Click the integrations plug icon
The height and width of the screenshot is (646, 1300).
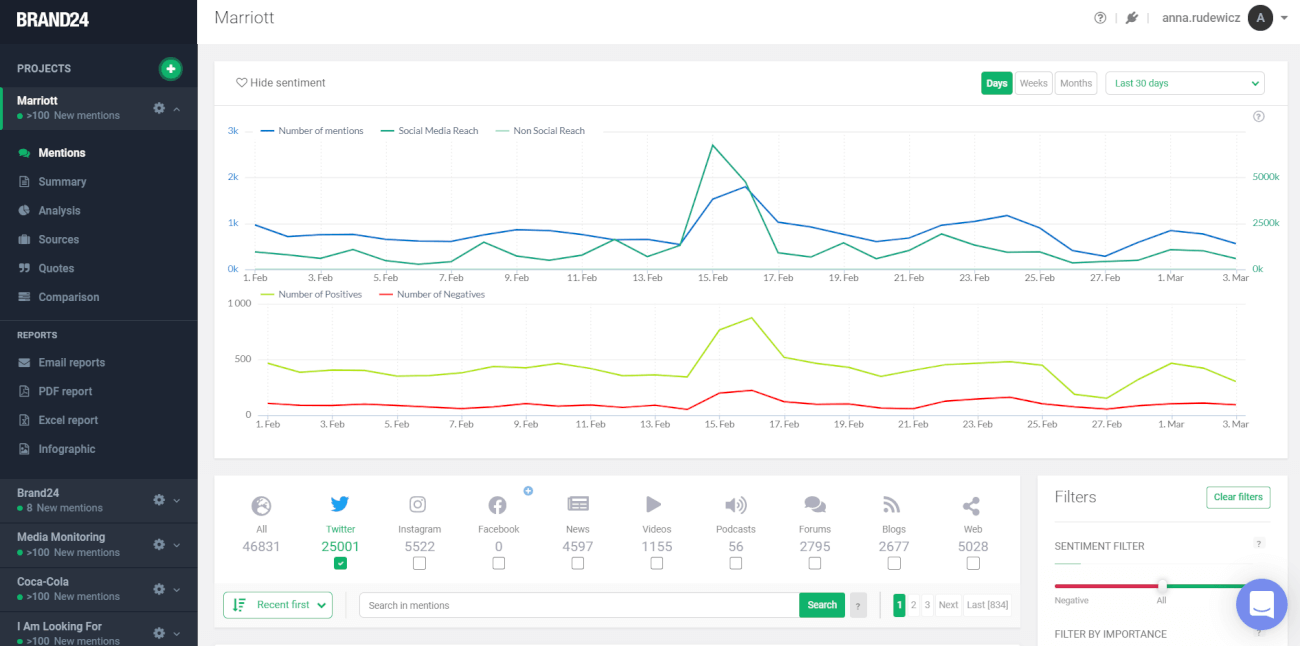tap(1131, 18)
